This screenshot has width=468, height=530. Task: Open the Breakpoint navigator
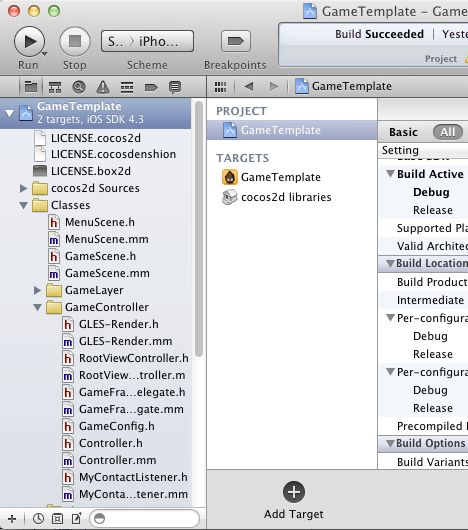(151, 87)
